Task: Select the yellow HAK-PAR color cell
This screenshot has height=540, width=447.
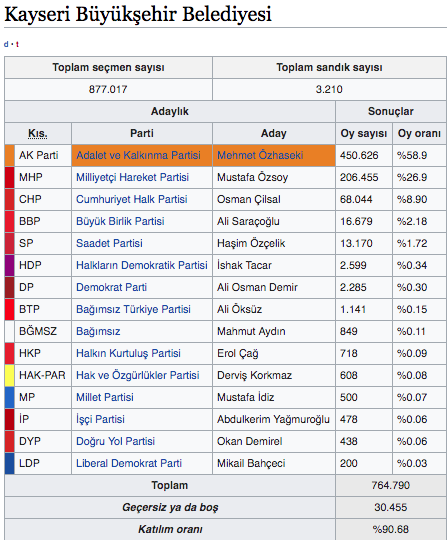Action: point(10,375)
